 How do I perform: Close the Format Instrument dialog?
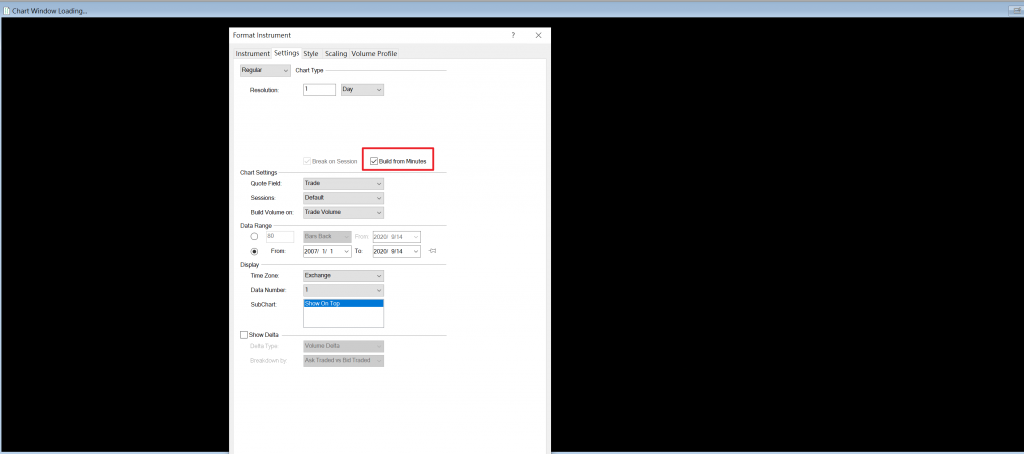click(x=538, y=35)
